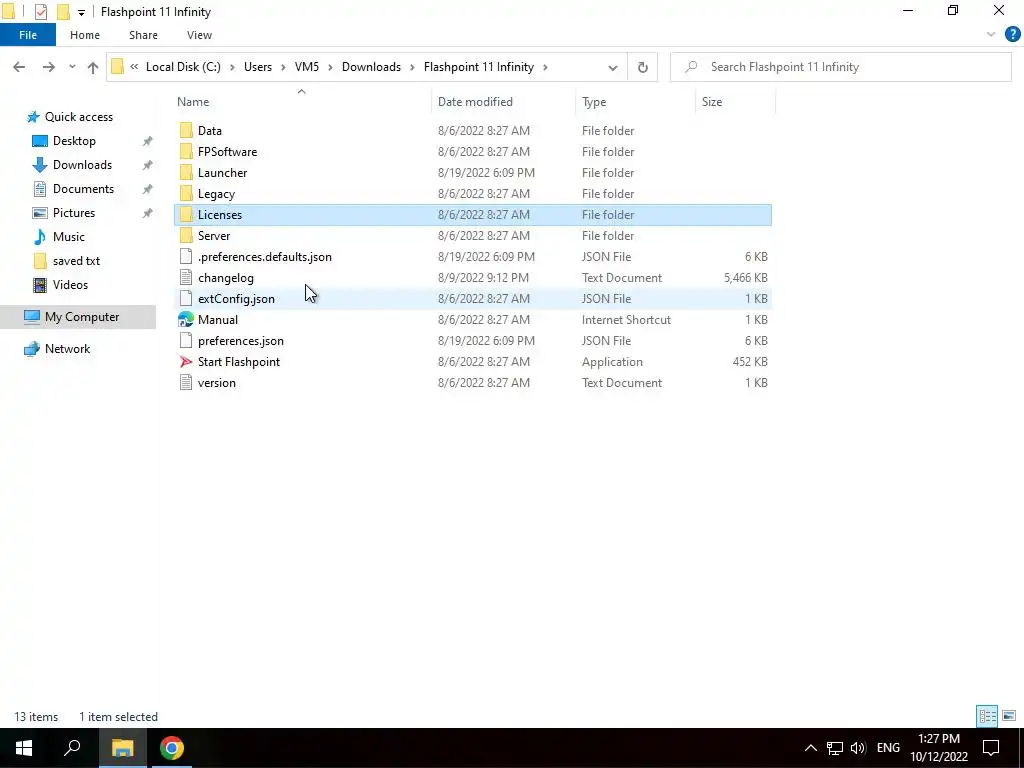Open the network tray icon
The width and height of the screenshot is (1024, 768).
click(835, 748)
